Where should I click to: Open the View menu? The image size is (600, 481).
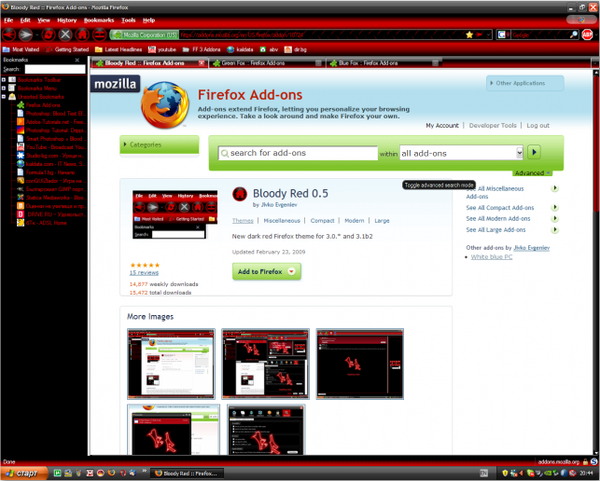pyautogui.click(x=44, y=20)
